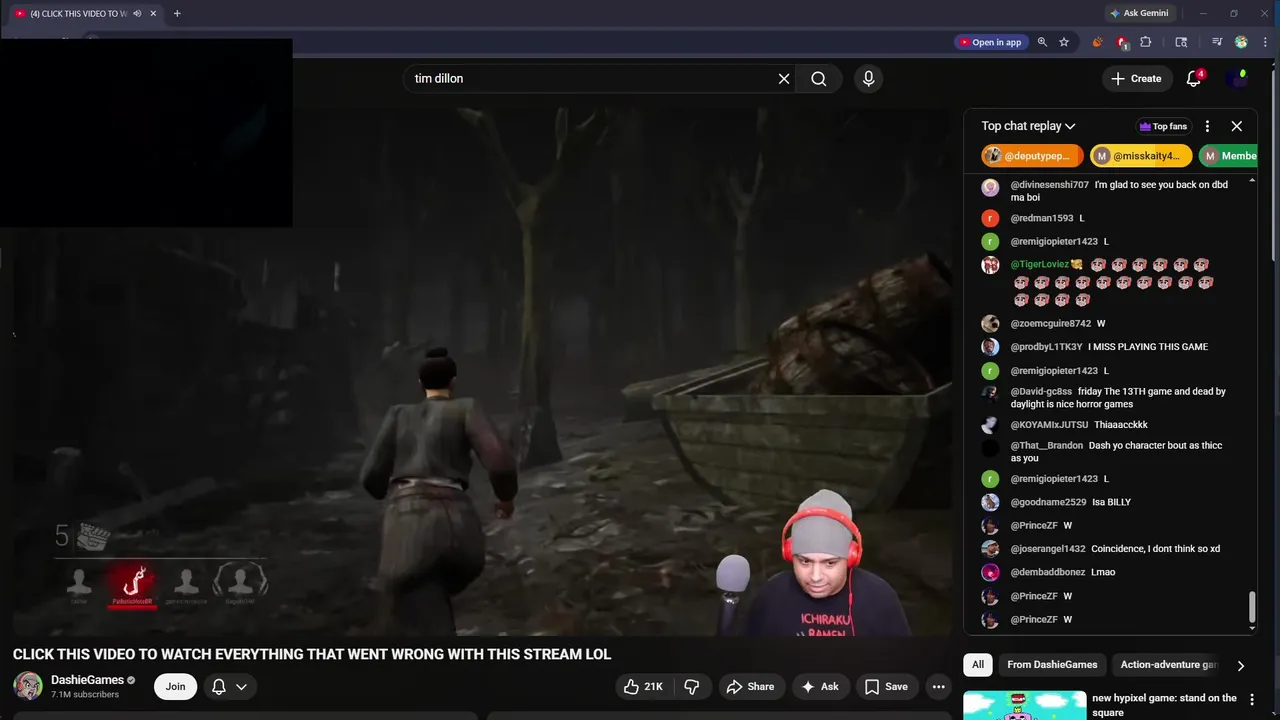Click @TigerLoviez username in chat
Screen dimensions: 1280x720
1040,264
